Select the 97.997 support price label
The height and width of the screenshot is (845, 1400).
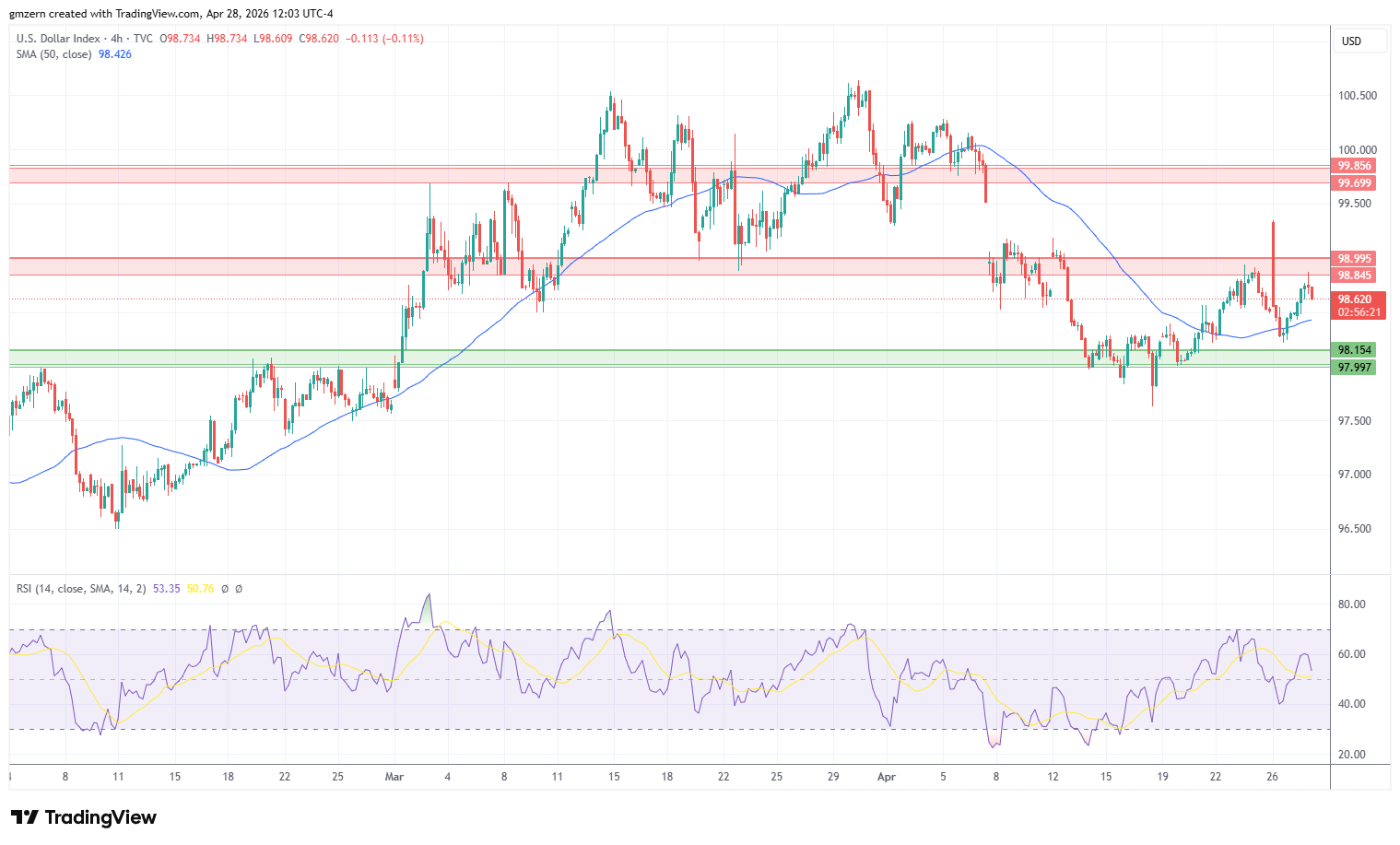tap(1355, 368)
